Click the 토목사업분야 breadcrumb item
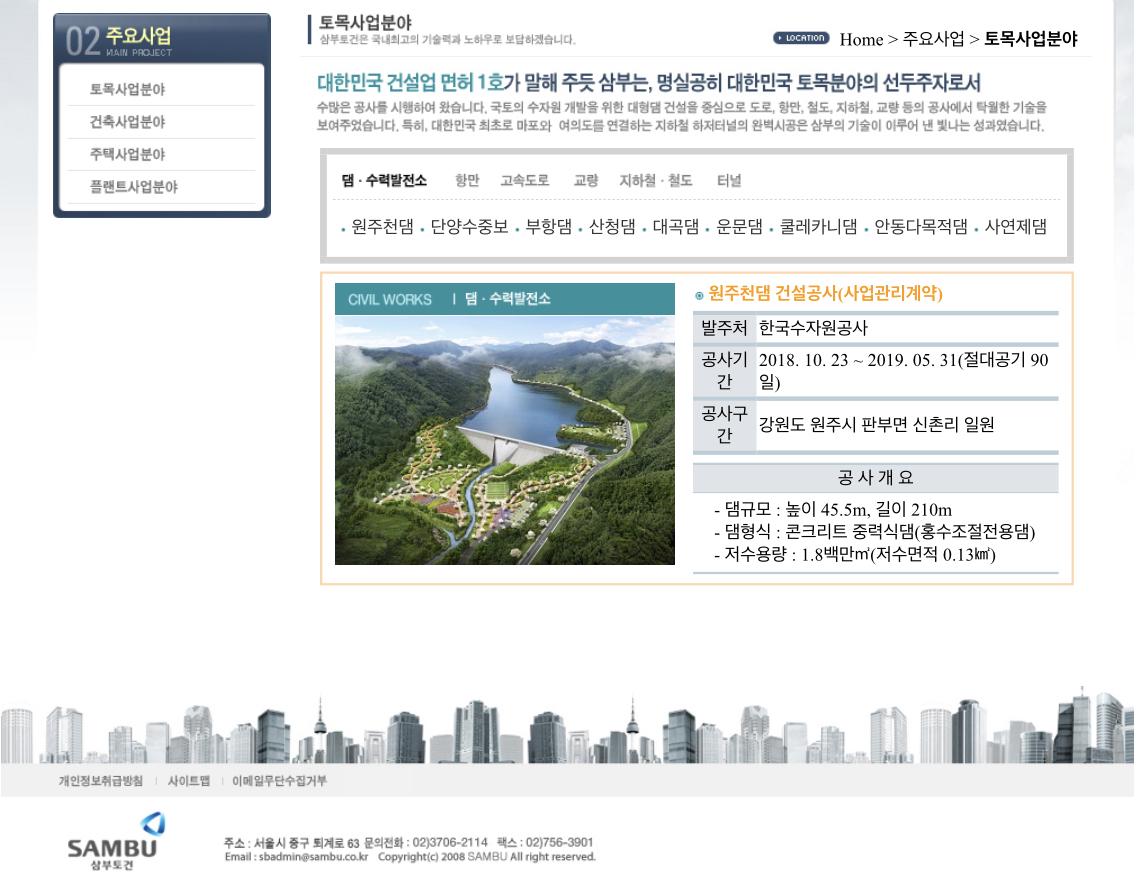 pyautogui.click(x=1031, y=39)
